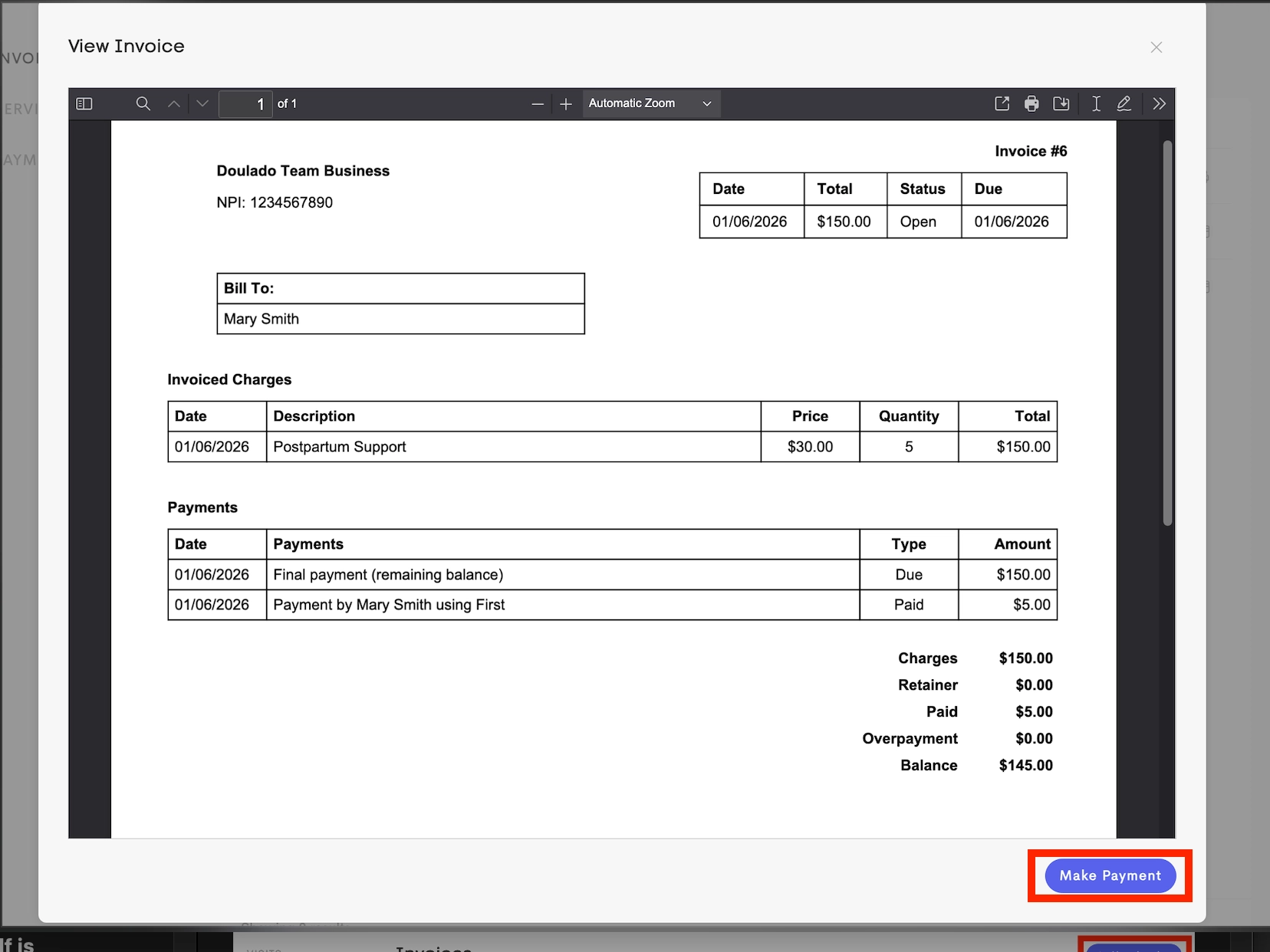The height and width of the screenshot is (952, 1270).
Task: Select 'Doulado Team Business' text
Action: pyautogui.click(x=303, y=171)
